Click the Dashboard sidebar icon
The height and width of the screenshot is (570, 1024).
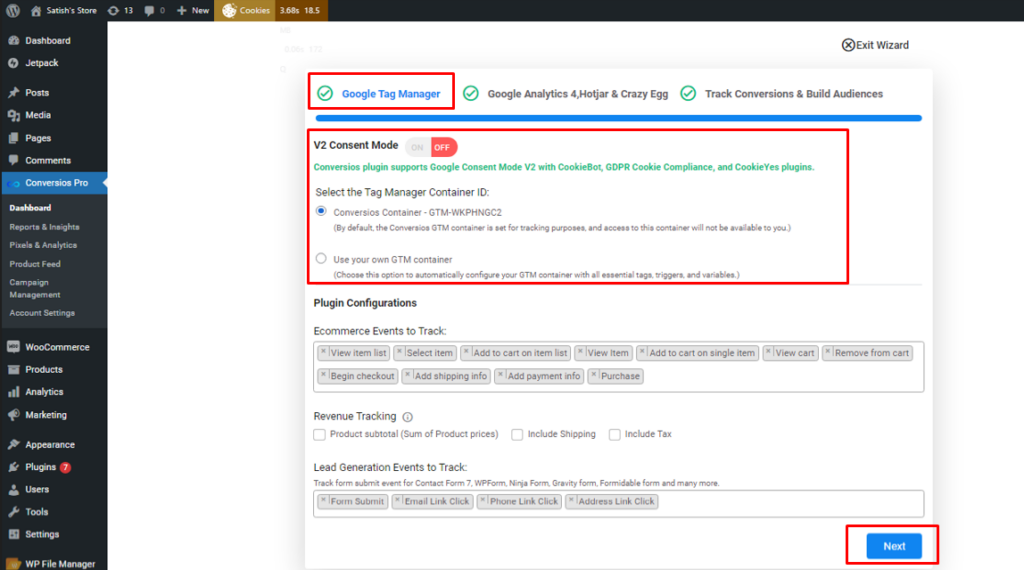tap(14, 40)
